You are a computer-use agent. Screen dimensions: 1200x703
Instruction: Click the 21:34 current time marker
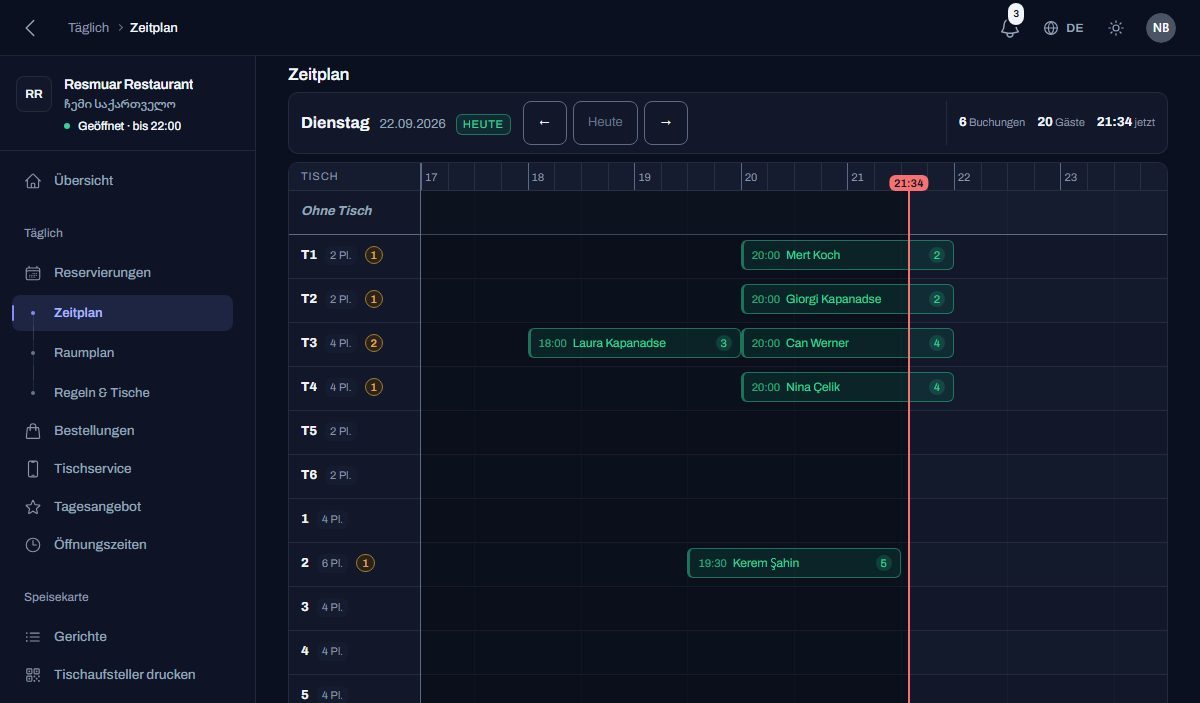[909, 183]
